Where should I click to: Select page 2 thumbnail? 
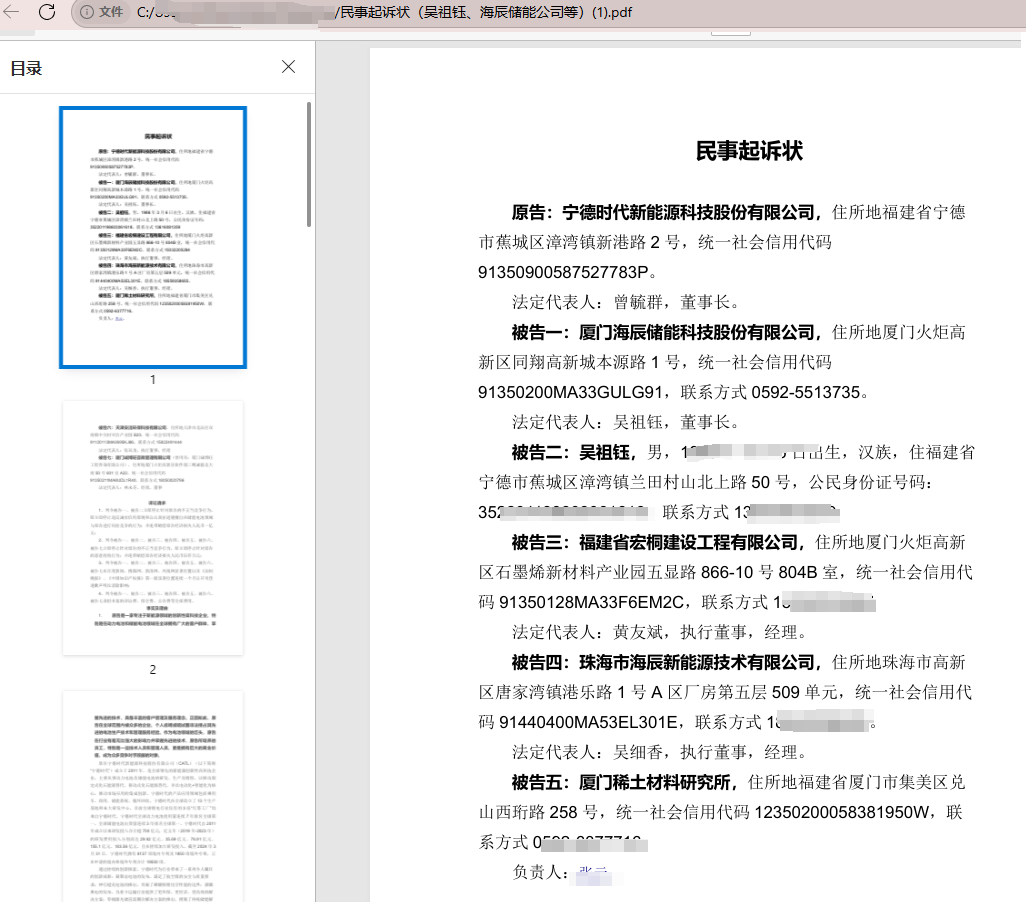point(153,528)
